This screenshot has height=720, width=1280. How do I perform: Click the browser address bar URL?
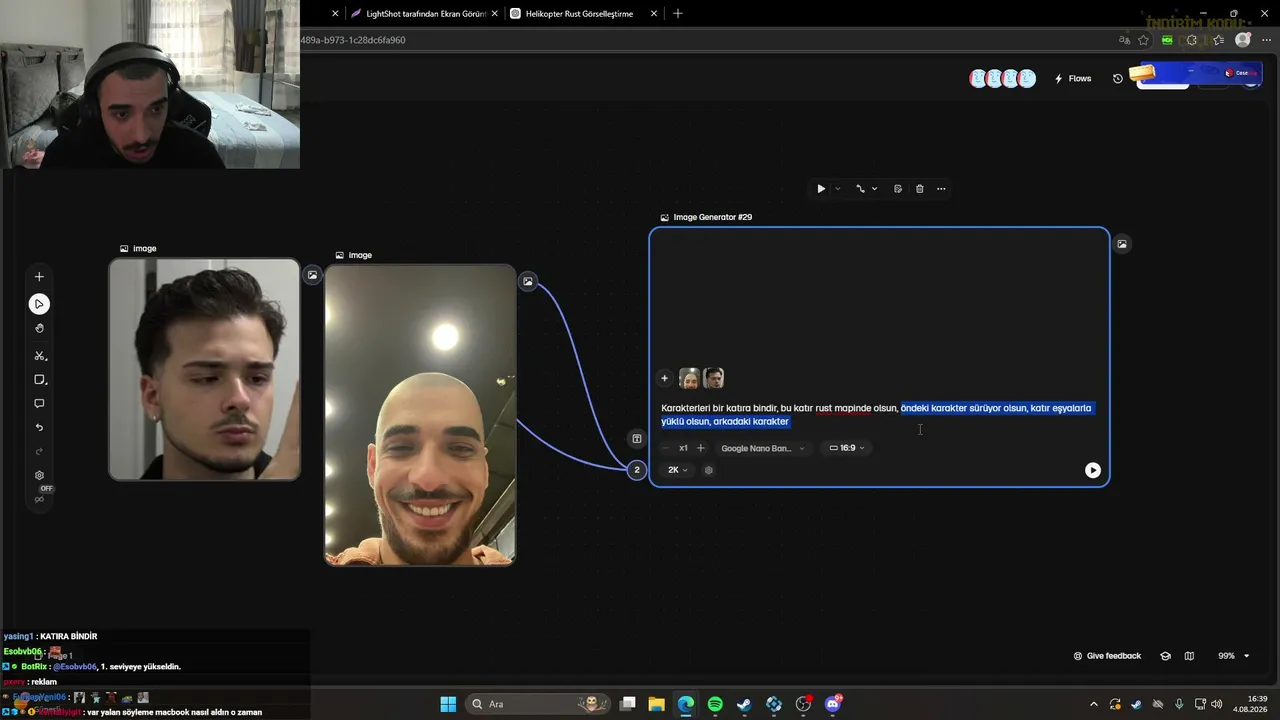[x=705, y=40]
